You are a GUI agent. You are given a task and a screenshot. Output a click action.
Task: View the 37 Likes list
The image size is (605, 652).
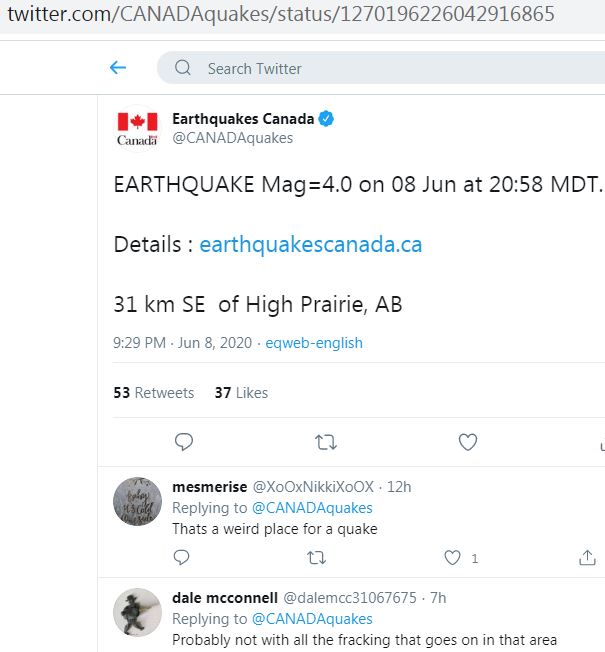(x=241, y=393)
